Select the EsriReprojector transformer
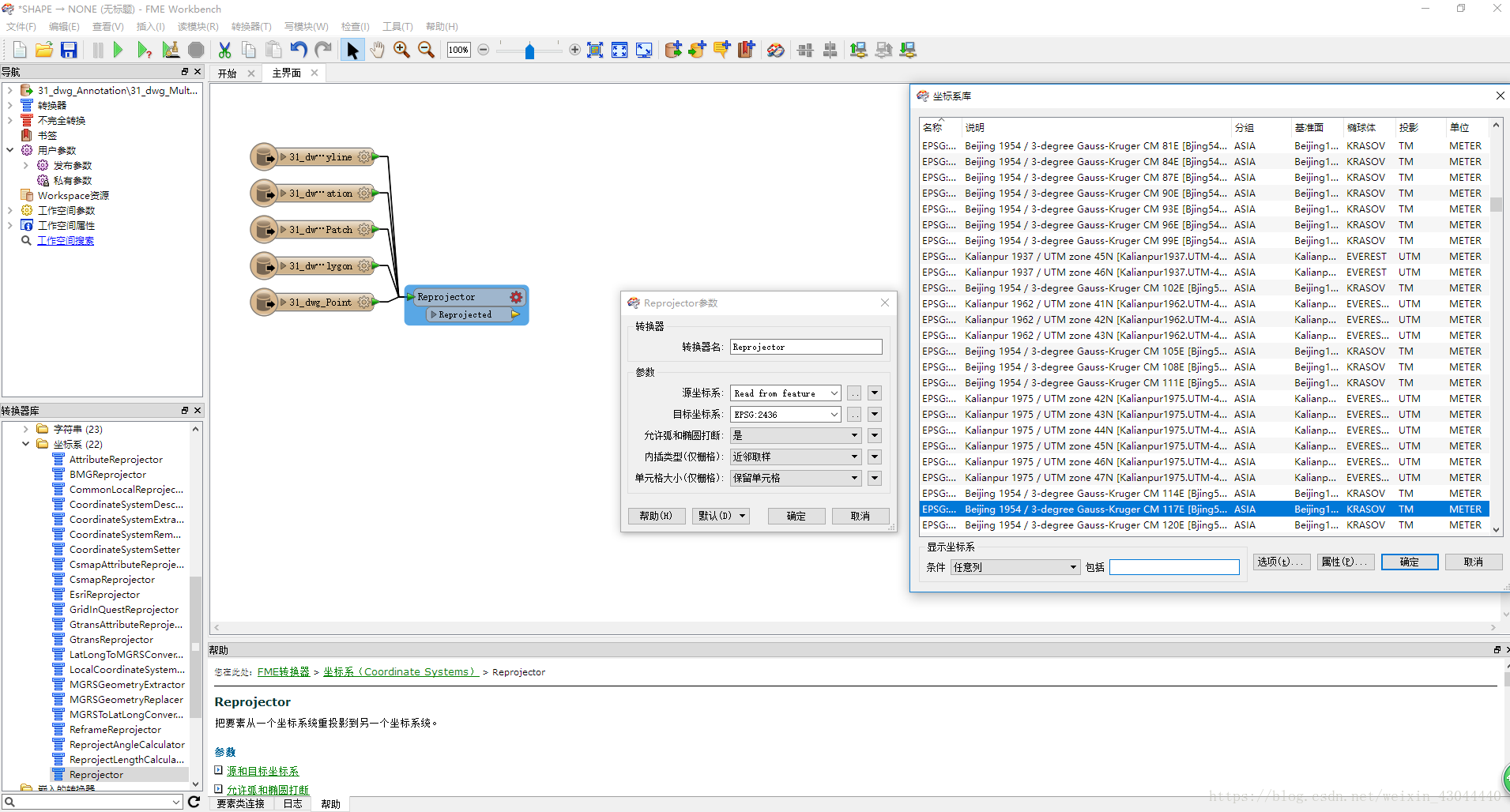Viewport: 1510px width, 812px height. [104, 595]
